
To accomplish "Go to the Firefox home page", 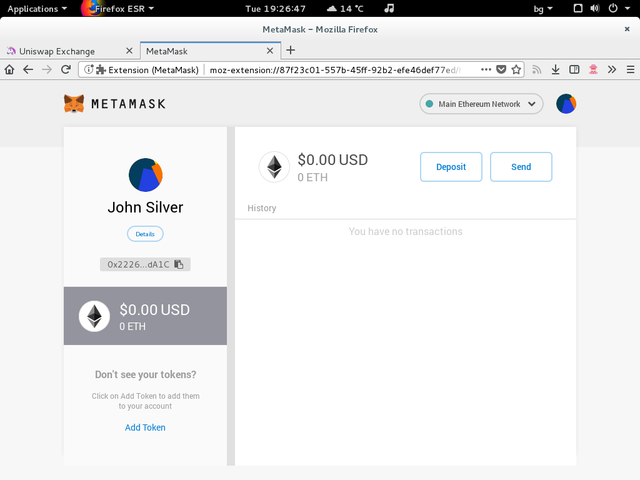I will pos(9,70).
